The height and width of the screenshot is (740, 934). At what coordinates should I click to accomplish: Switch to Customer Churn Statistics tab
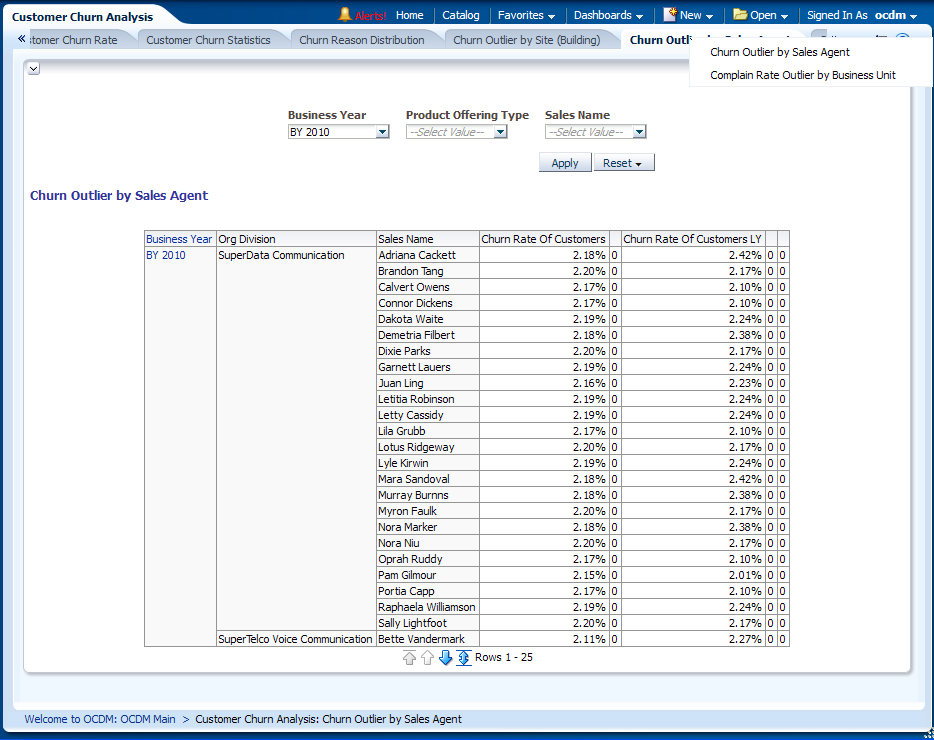208,40
